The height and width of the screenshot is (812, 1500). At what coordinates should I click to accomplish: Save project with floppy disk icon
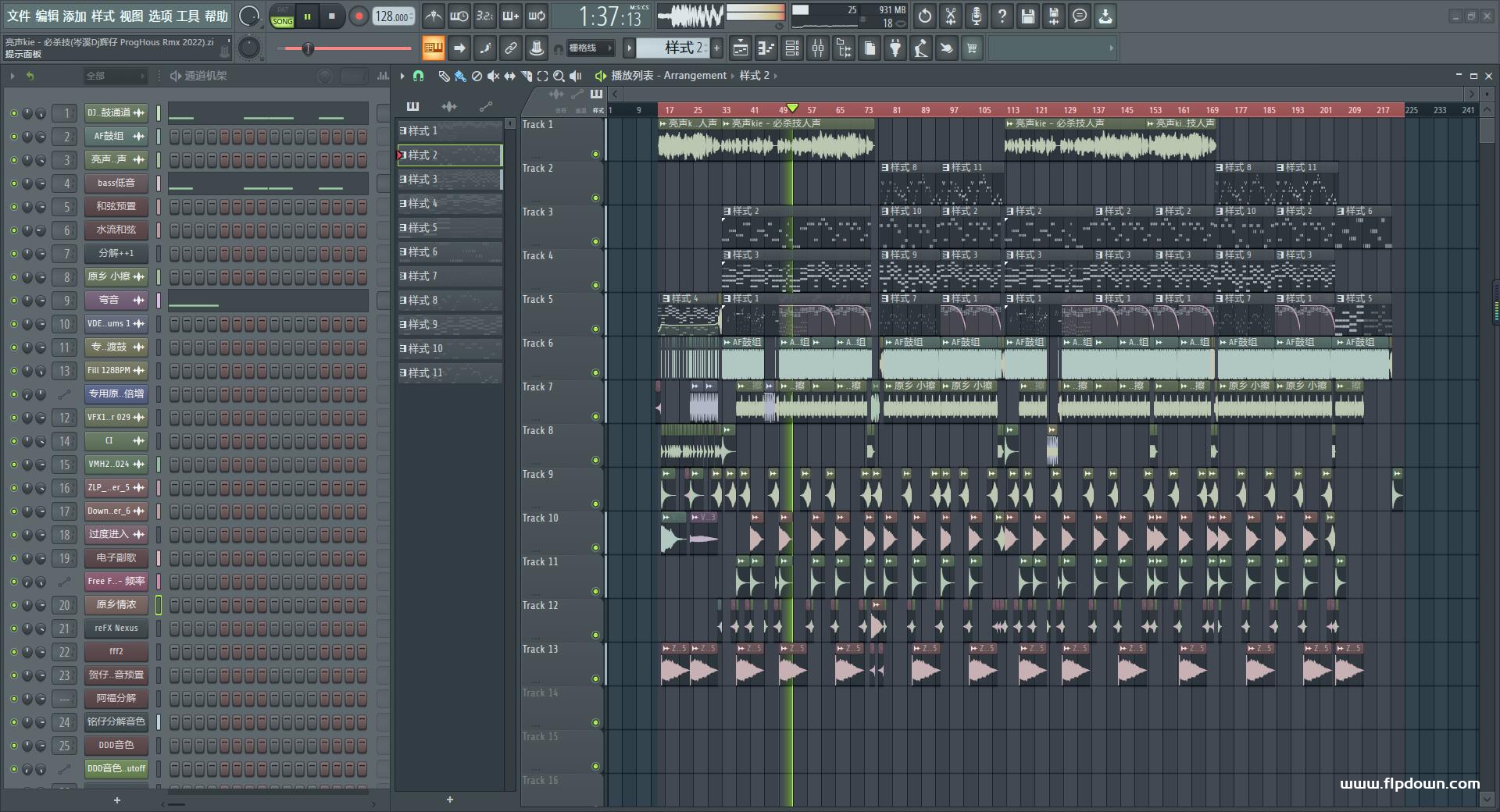coord(1028,16)
